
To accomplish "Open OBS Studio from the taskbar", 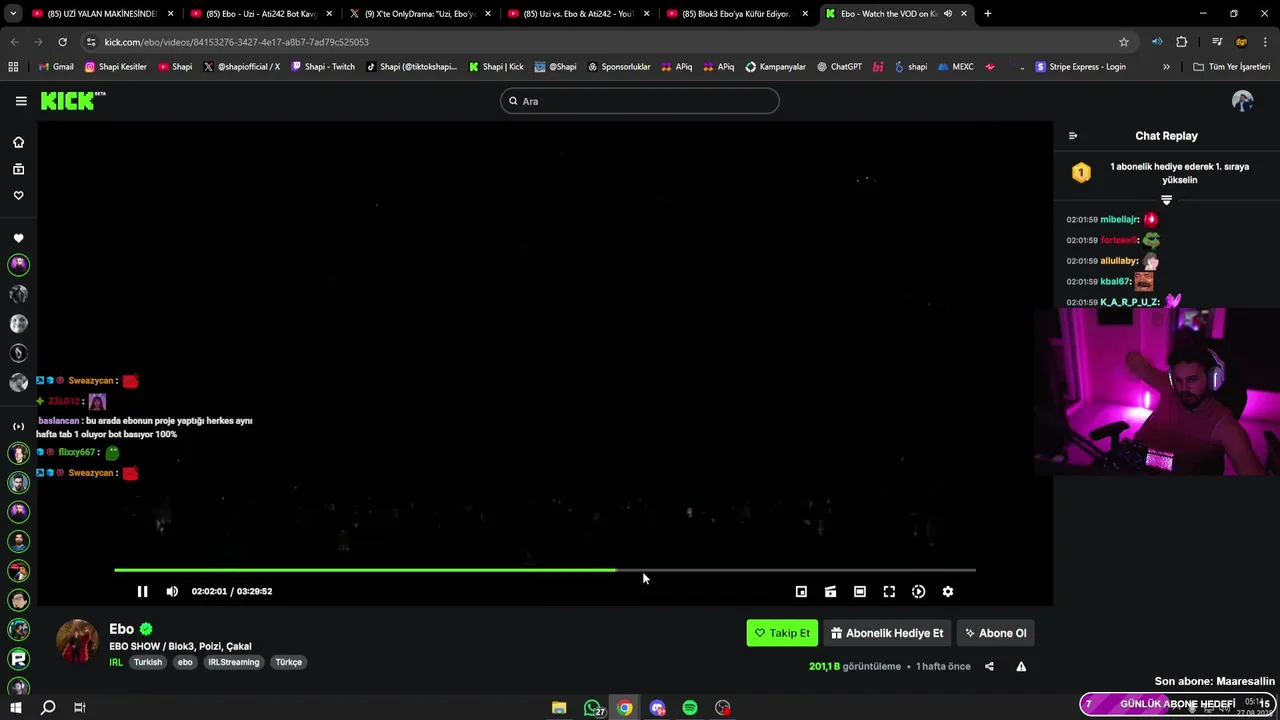I will pyautogui.click(x=723, y=708).
